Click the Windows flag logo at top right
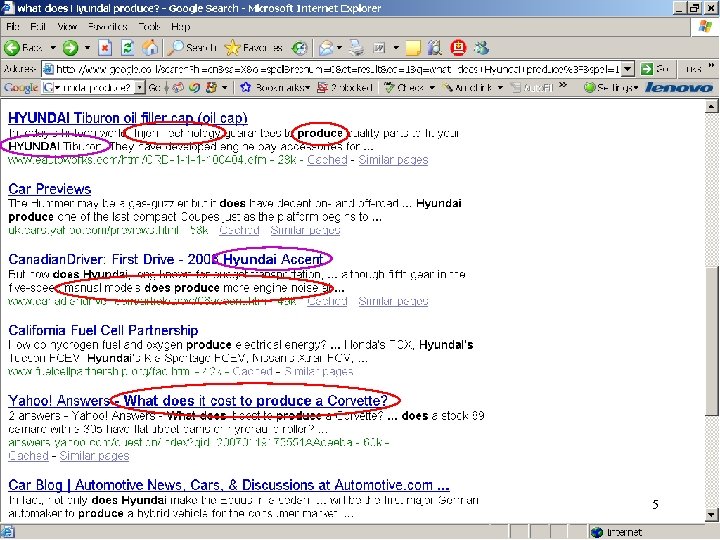720x540 pixels. point(705,26)
